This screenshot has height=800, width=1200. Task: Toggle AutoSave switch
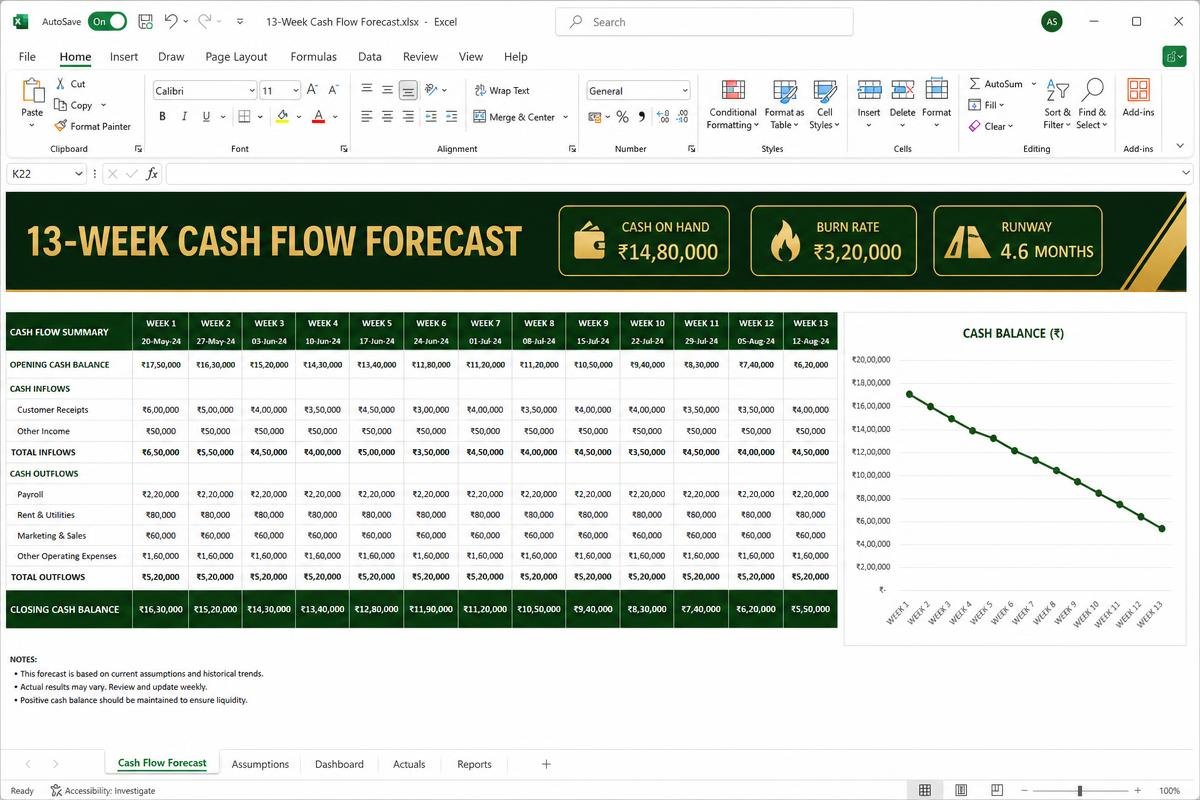pyautogui.click(x=107, y=21)
